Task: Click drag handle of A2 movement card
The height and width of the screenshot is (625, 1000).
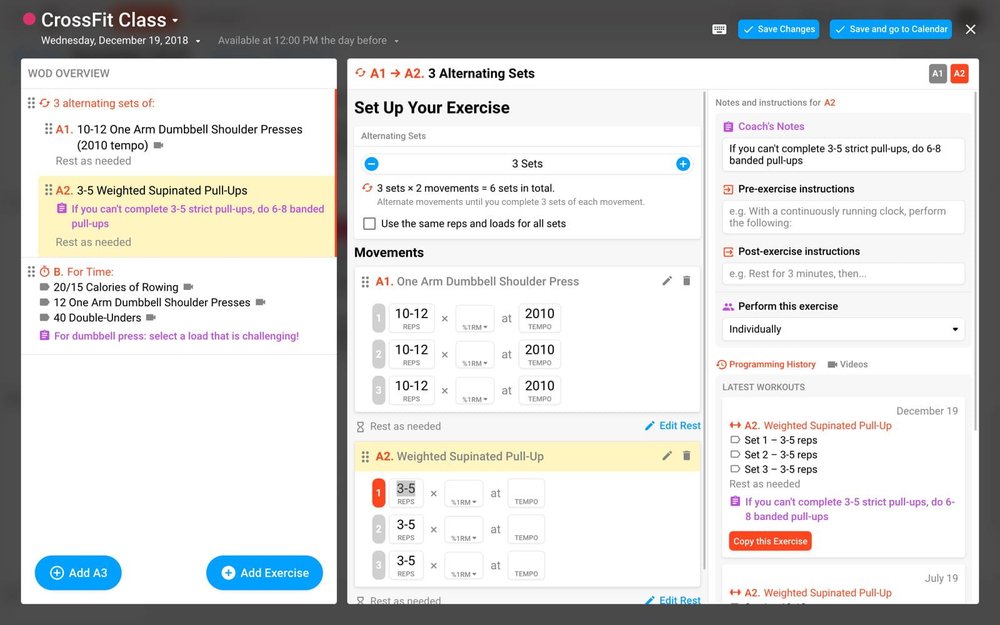Action: click(x=365, y=457)
